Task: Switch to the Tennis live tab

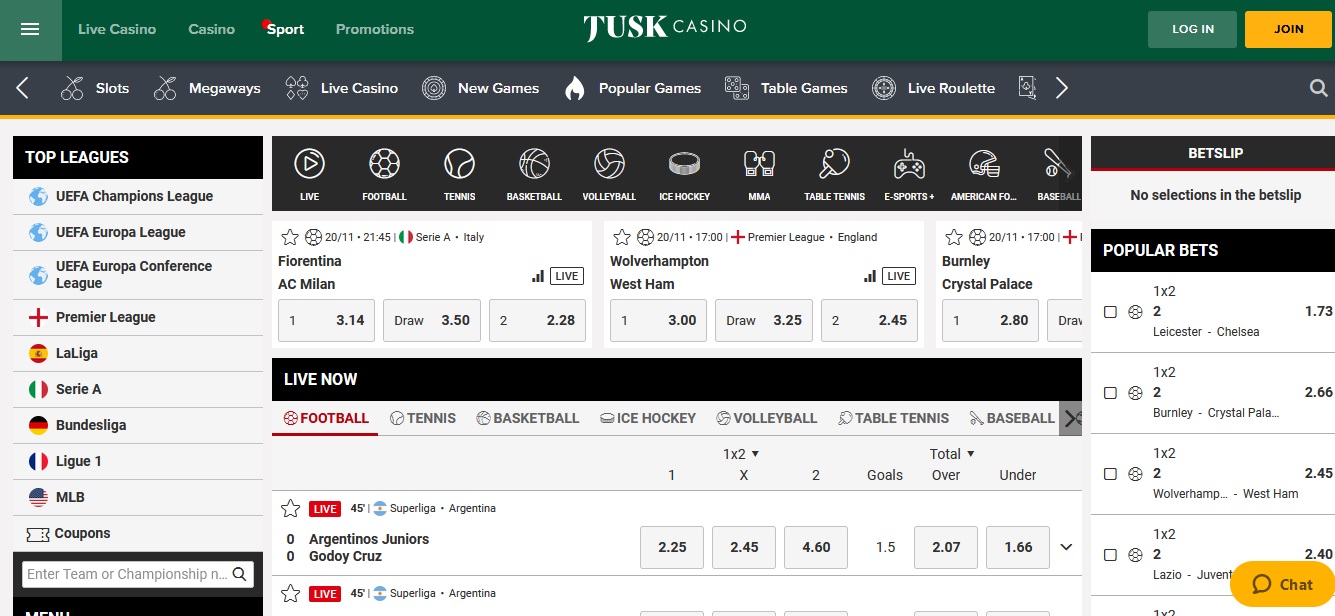Action: coord(423,418)
